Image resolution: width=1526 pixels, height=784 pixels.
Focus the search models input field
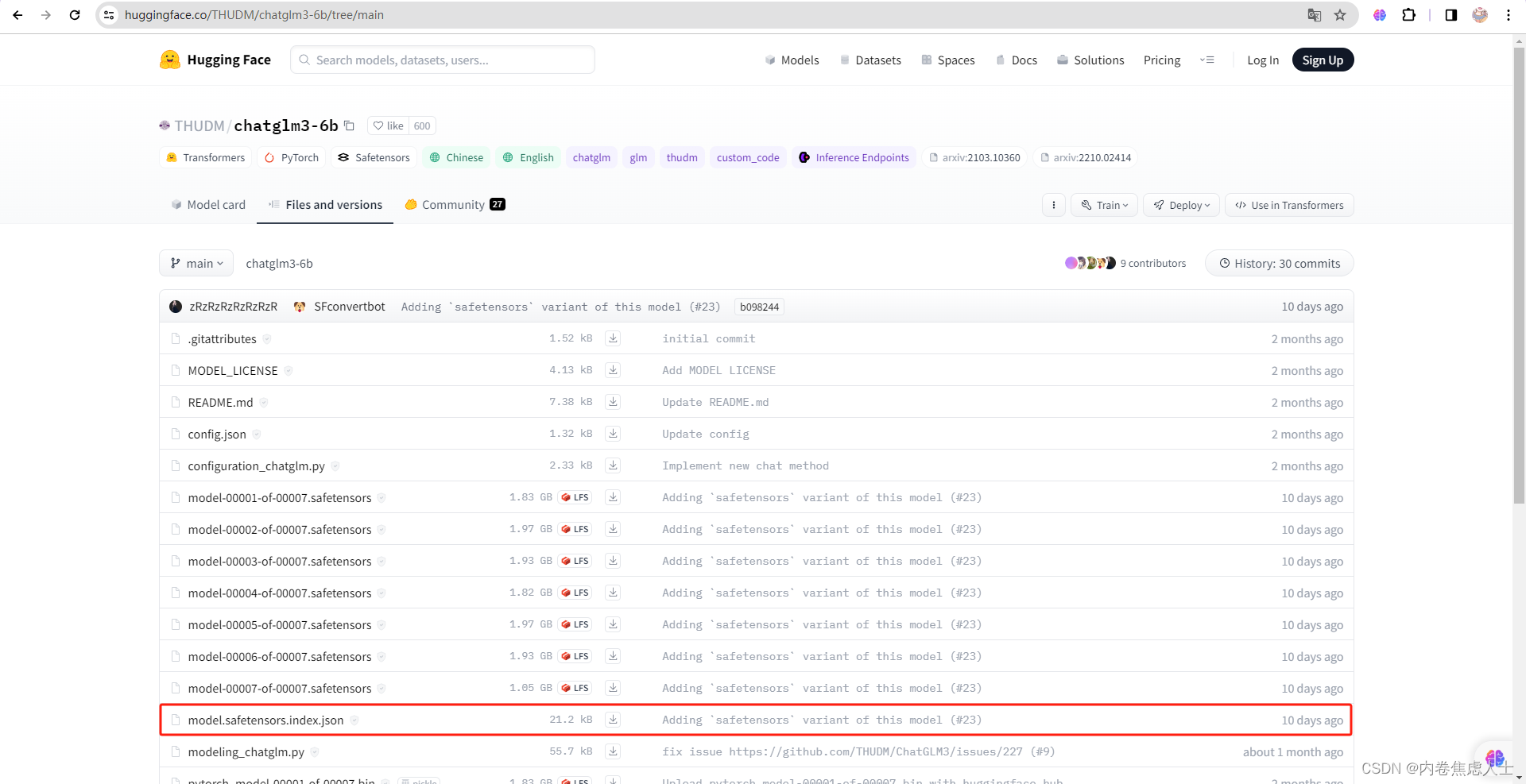pos(443,60)
